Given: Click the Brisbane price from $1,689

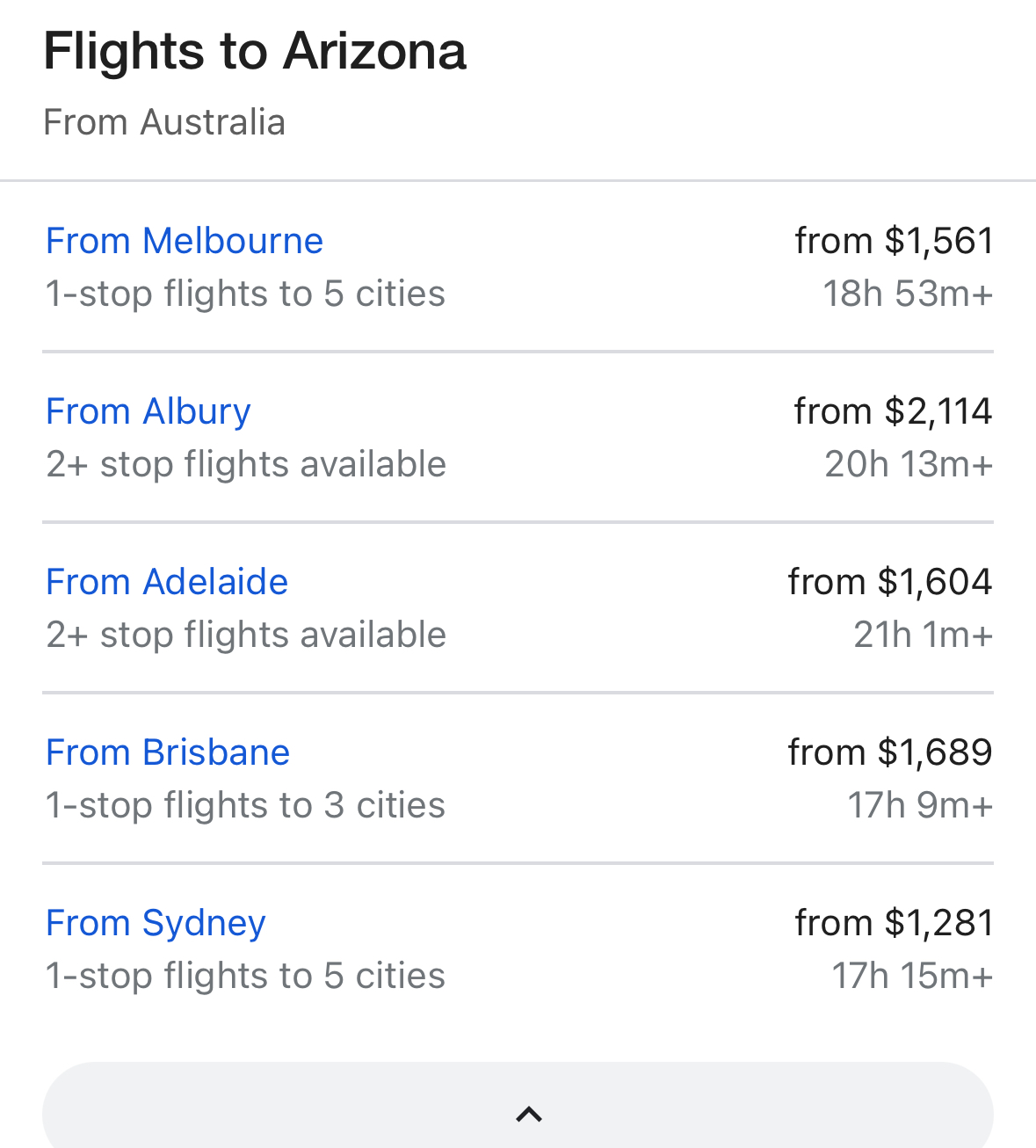Looking at the screenshot, I should (890, 752).
